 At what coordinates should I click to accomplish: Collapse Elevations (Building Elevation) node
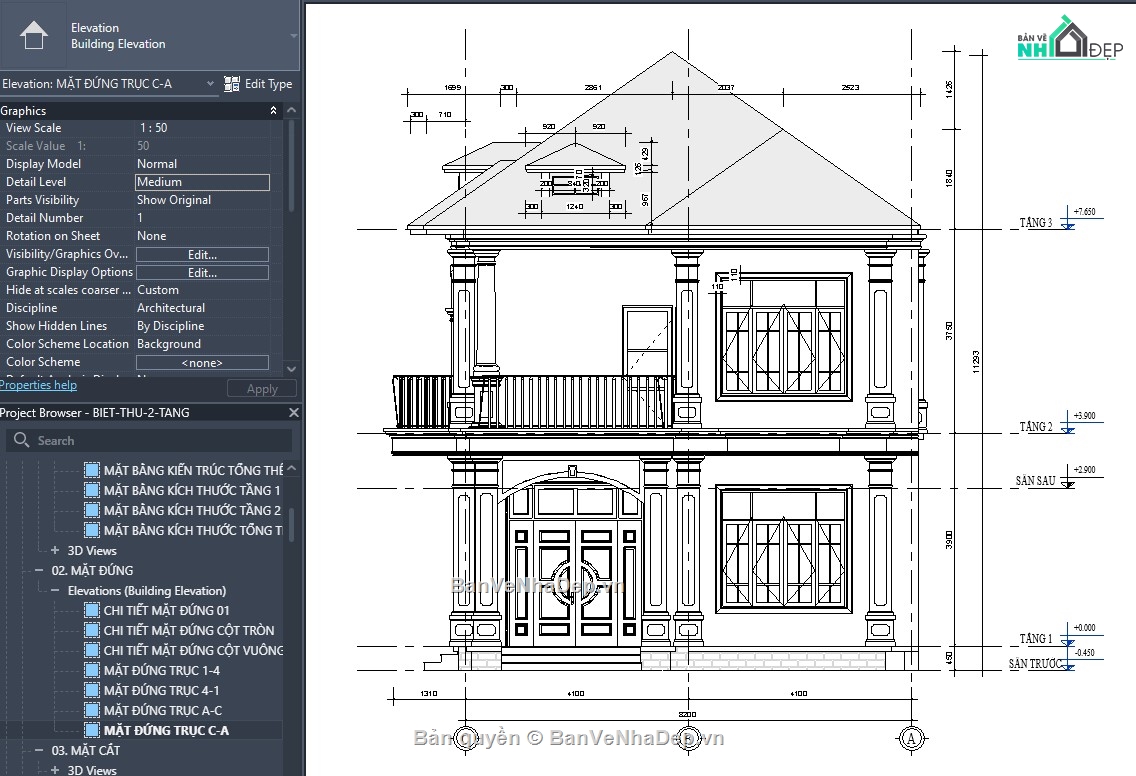click(55, 591)
